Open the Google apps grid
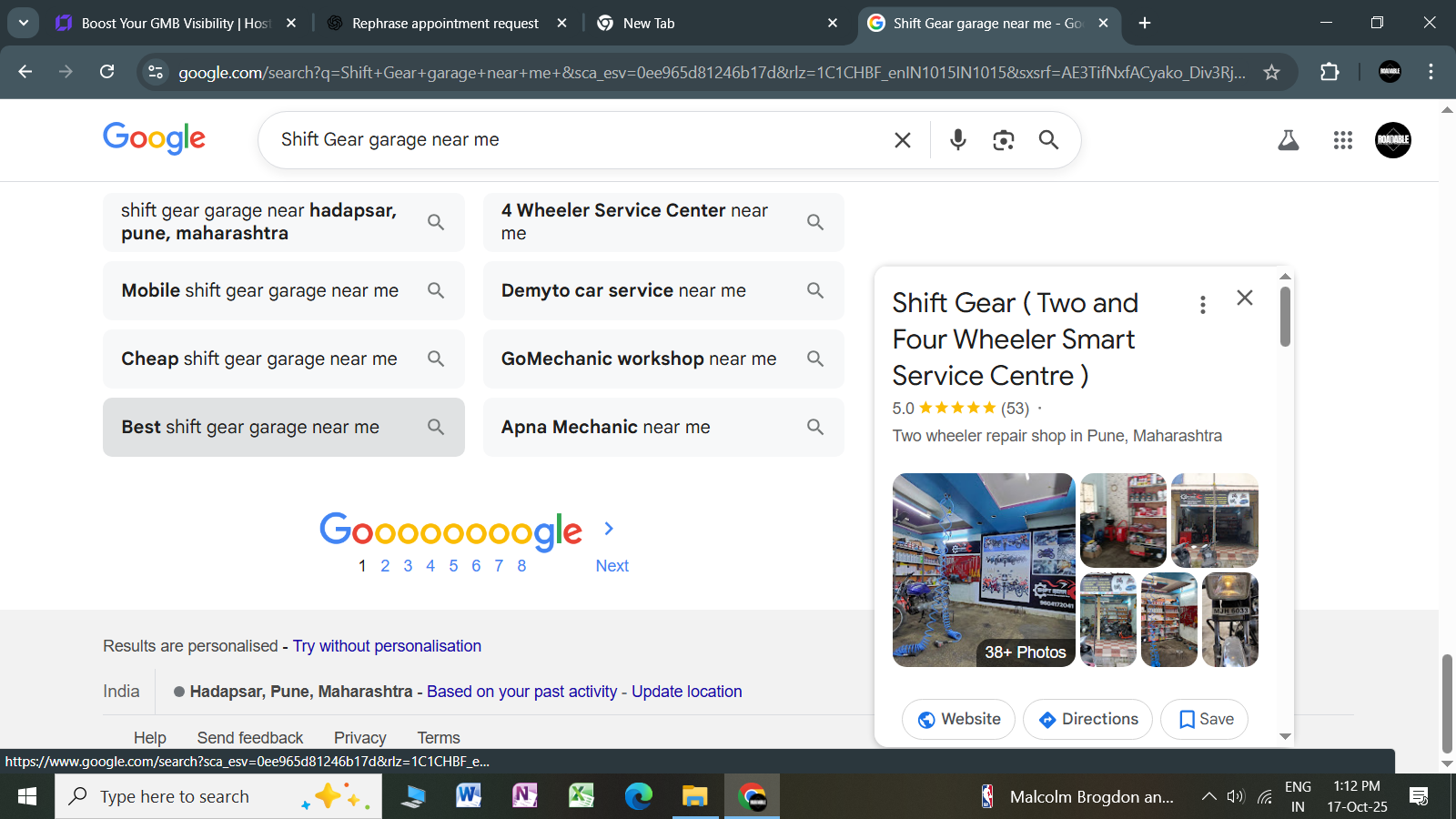Viewport: 1456px width, 819px height. coord(1343,140)
